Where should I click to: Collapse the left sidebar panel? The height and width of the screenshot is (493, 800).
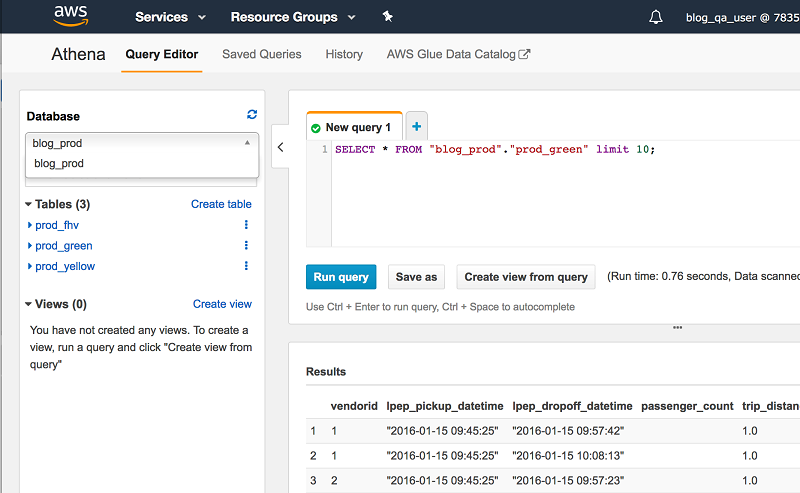pyautogui.click(x=280, y=147)
